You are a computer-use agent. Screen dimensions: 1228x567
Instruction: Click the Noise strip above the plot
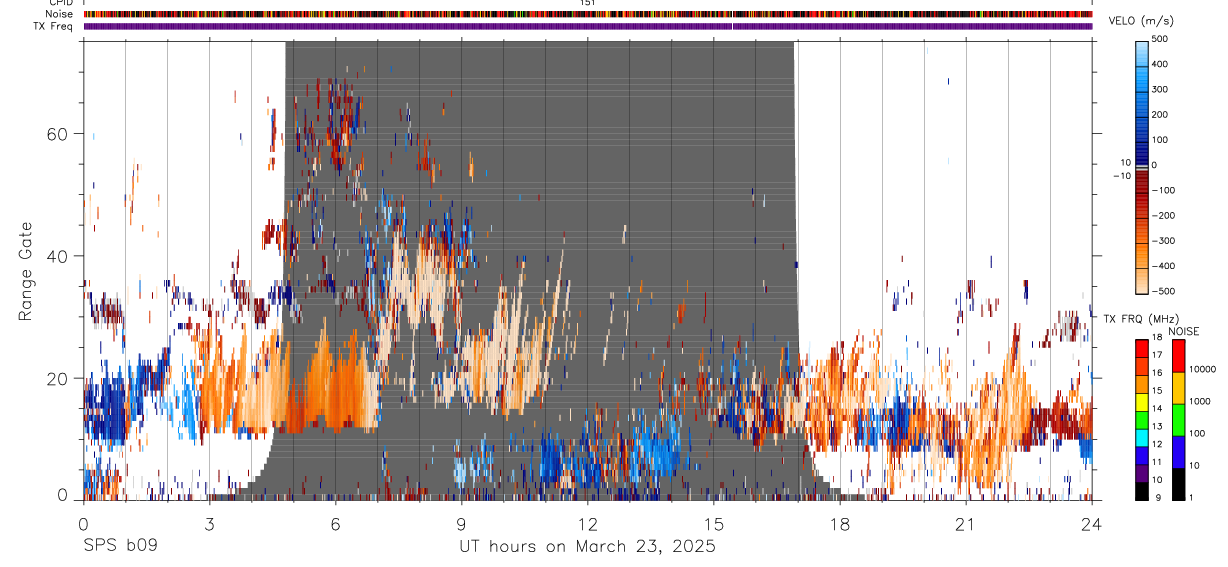pyautogui.click(x=588, y=14)
